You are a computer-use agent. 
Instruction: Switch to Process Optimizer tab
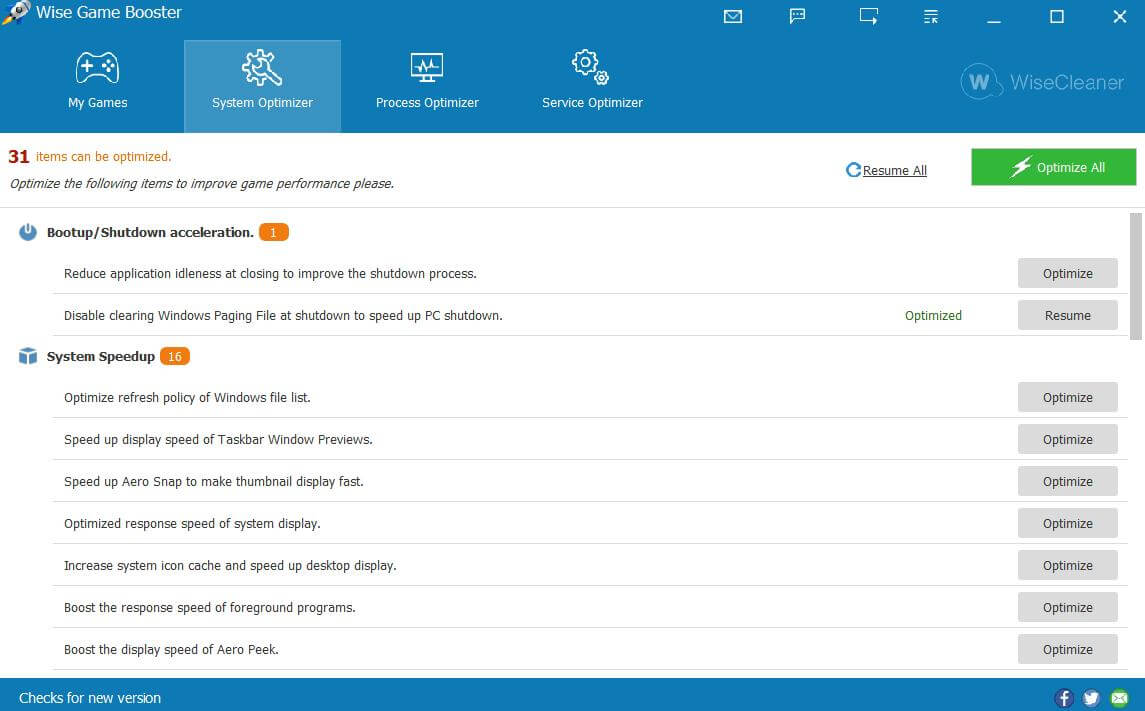coord(427,86)
